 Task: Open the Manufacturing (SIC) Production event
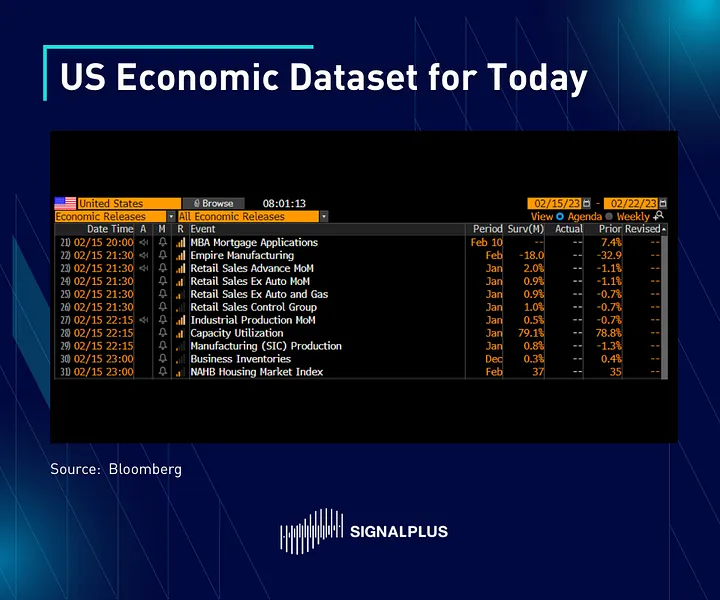pyautogui.click(x=266, y=346)
